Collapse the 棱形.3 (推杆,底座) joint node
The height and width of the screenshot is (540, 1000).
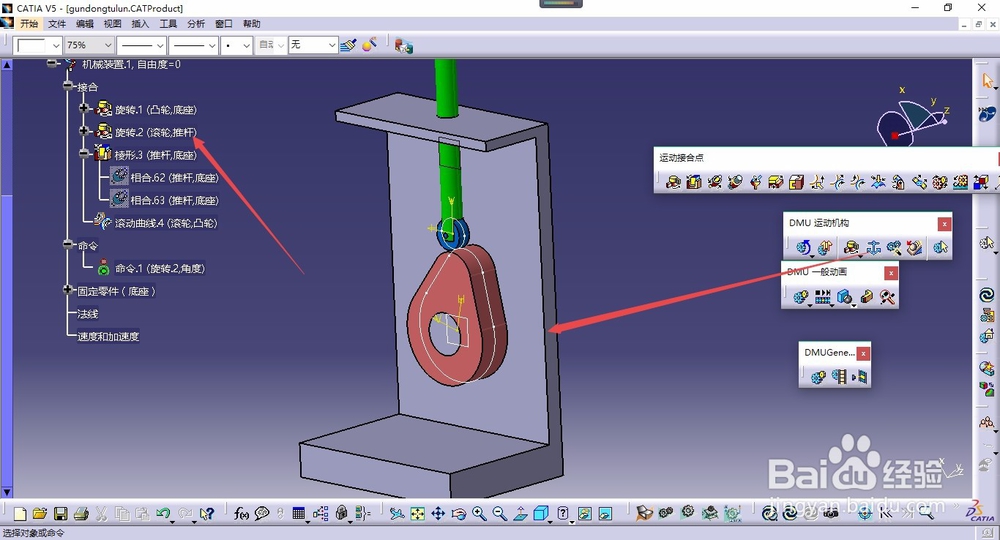point(84,153)
